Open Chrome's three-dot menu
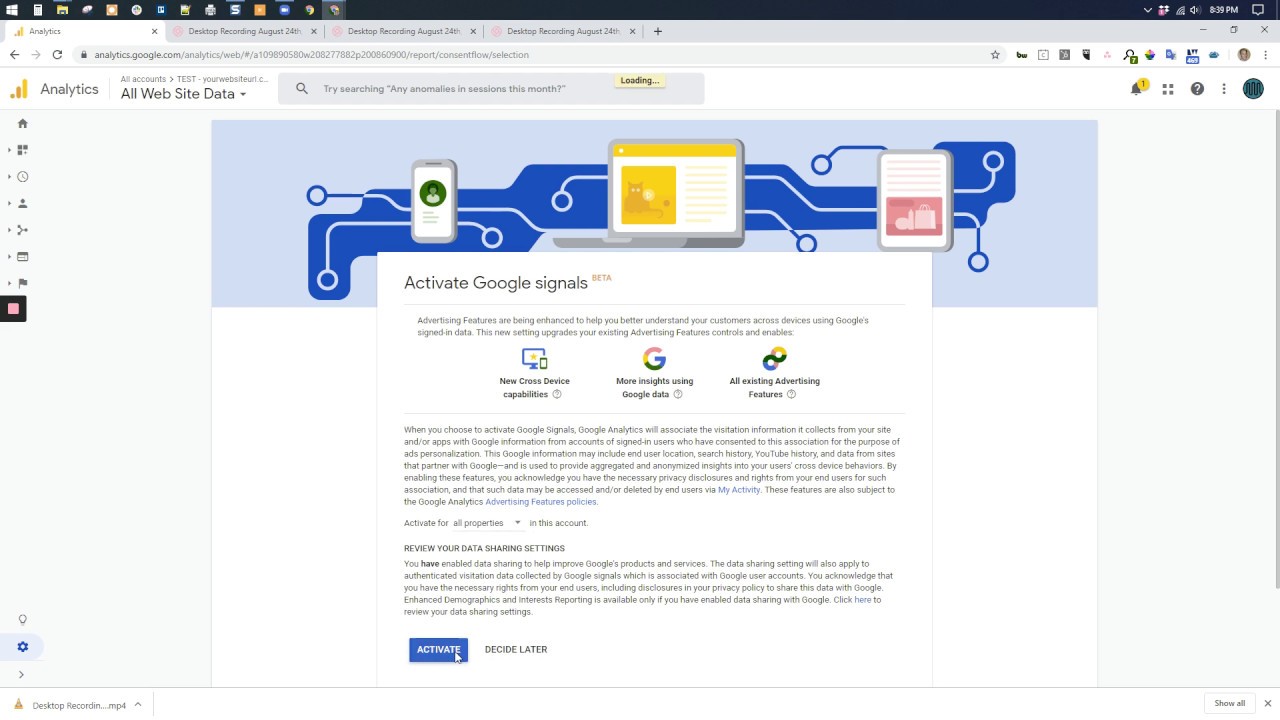Image resolution: width=1280 pixels, height=720 pixels. pyautogui.click(x=1265, y=55)
